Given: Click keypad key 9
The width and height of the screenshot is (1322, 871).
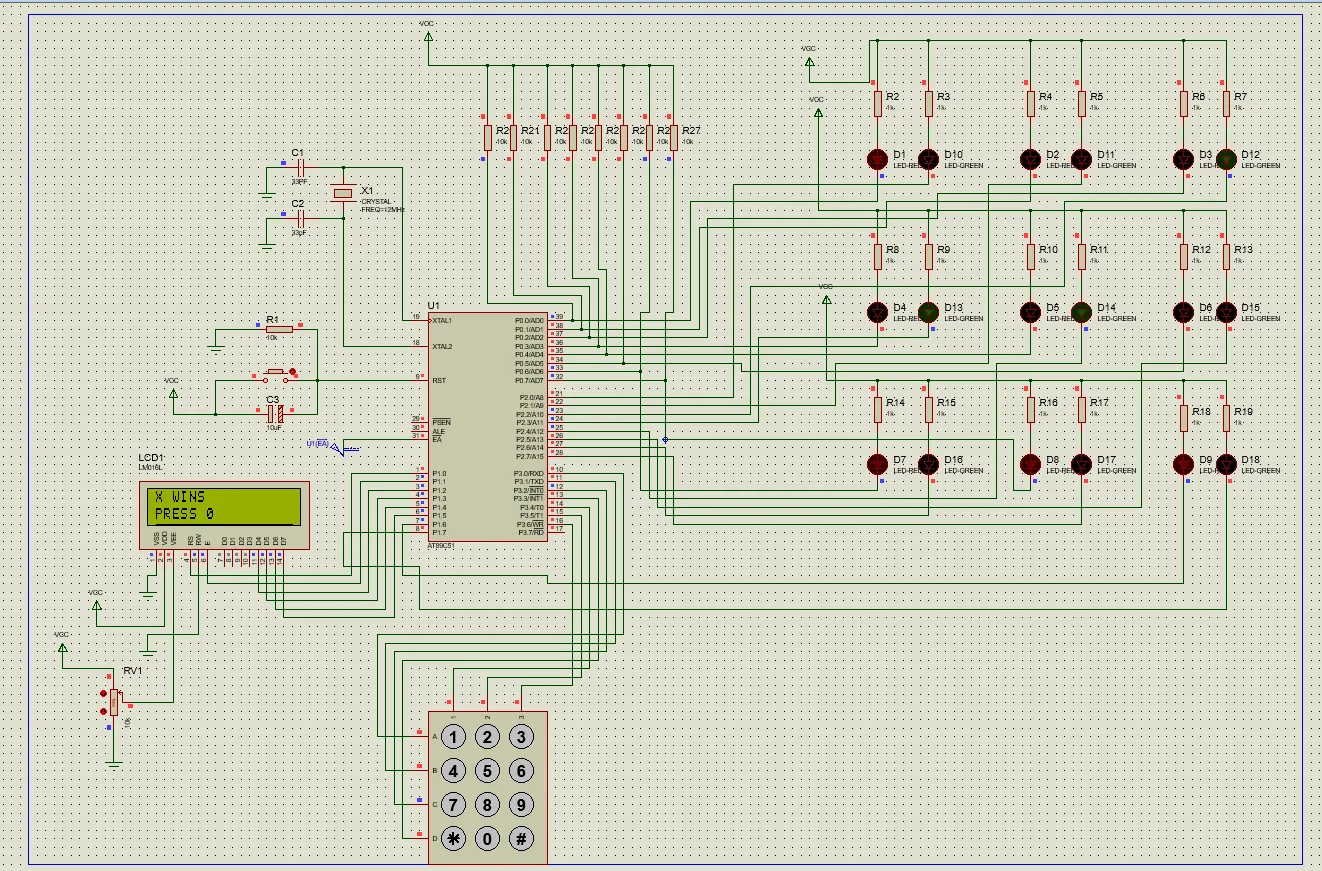Looking at the screenshot, I should click(x=521, y=804).
